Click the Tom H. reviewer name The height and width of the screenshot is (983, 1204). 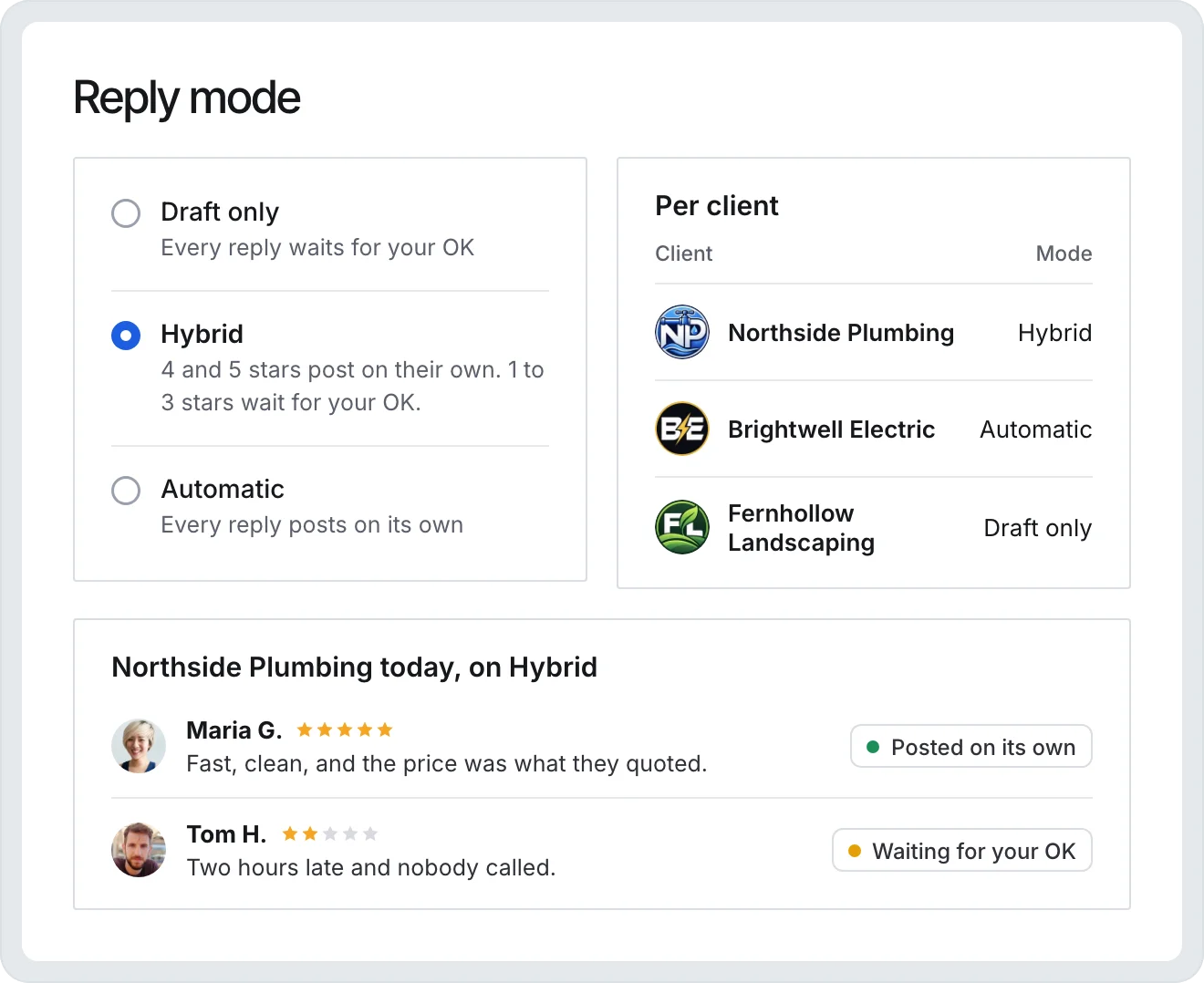[x=226, y=834]
